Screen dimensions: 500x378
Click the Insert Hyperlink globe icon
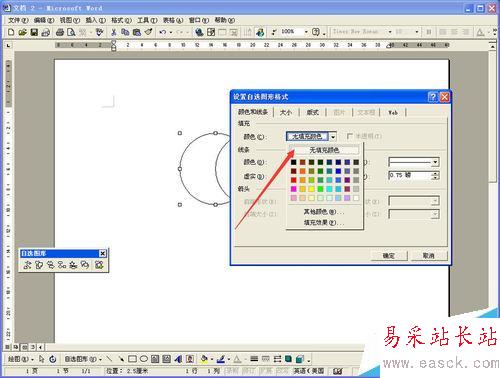(199, 32)
